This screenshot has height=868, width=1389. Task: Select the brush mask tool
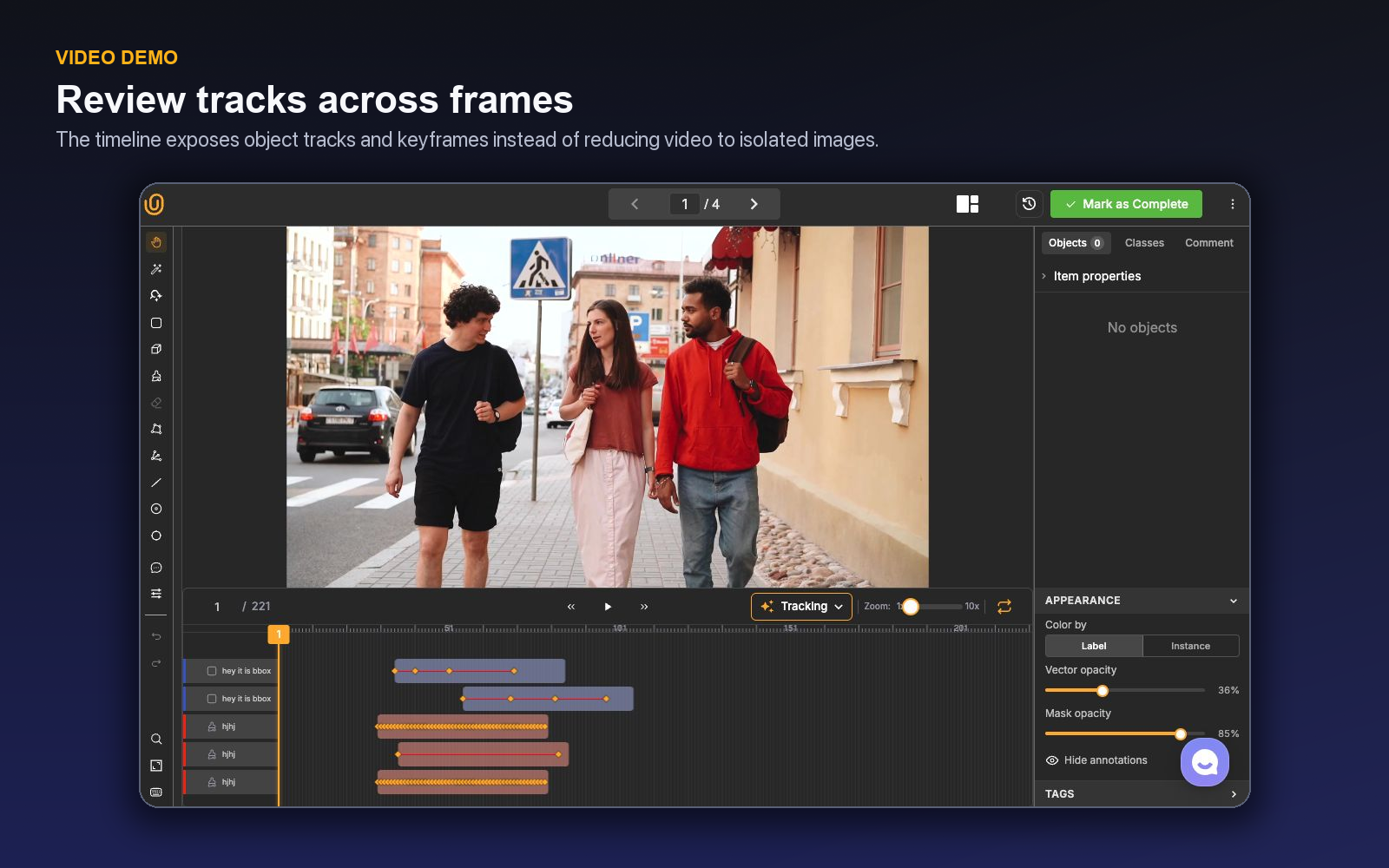pyautogui.click(x=156, y=376)
